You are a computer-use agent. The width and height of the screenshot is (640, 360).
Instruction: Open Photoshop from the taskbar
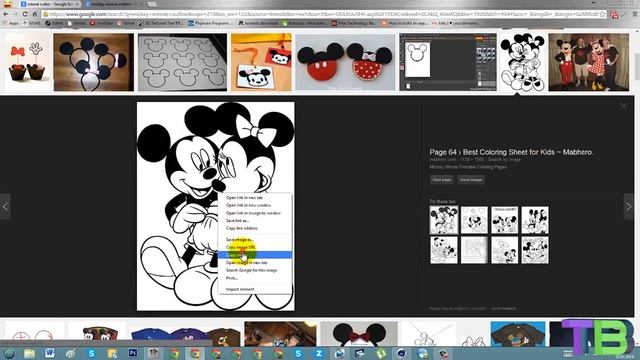(133, 353)
